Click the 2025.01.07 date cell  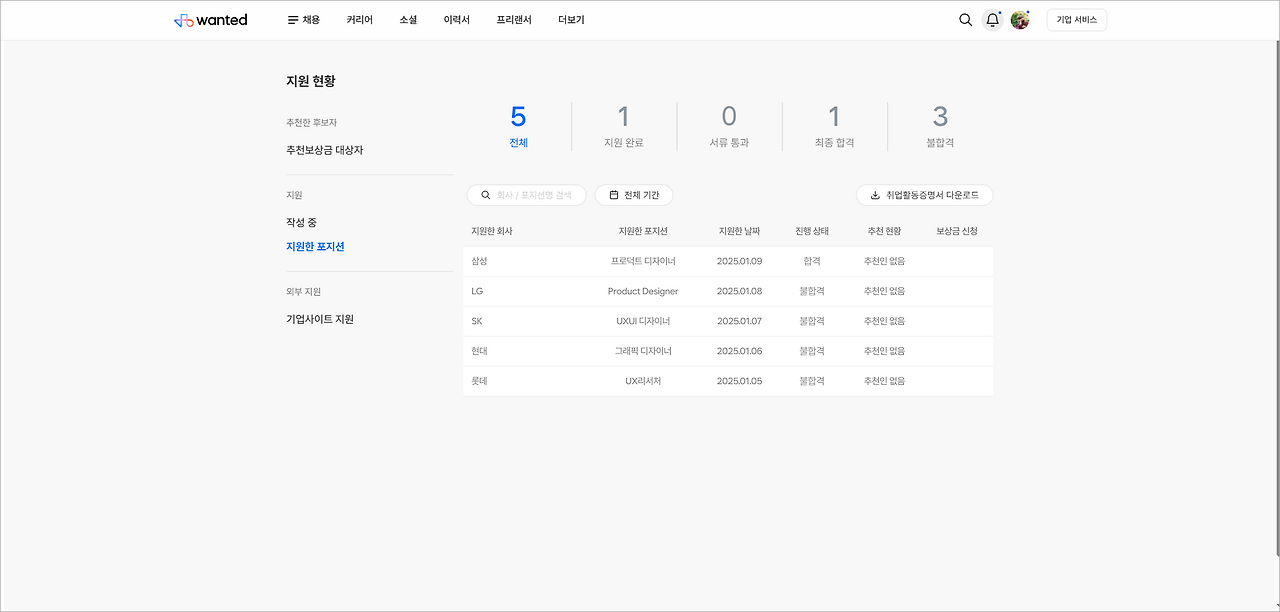[740, 321]
